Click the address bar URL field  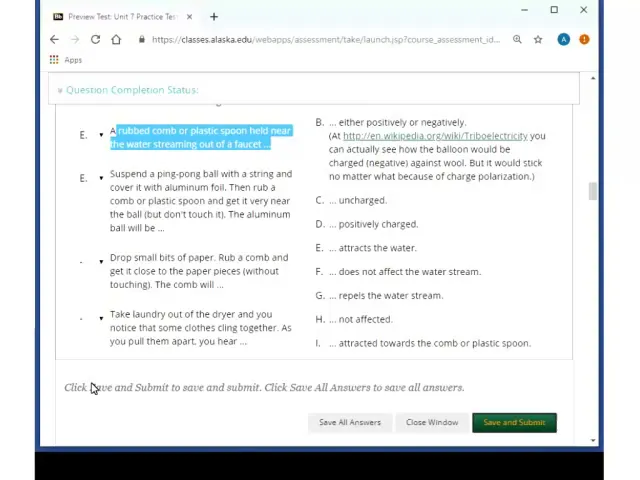[325, 40]
